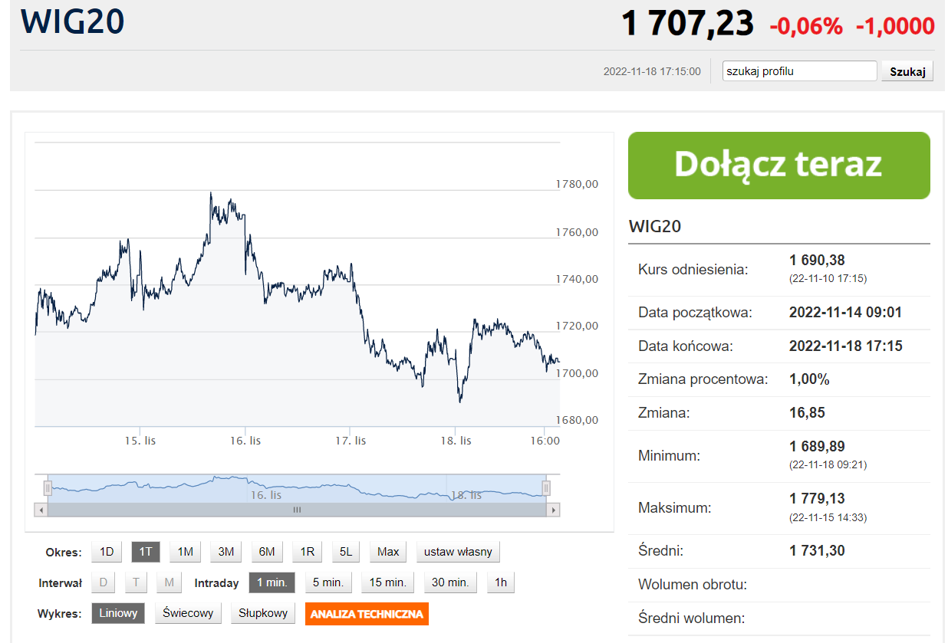Choose the M interval
Screen dimensions: 948x643
pos(169,583)
